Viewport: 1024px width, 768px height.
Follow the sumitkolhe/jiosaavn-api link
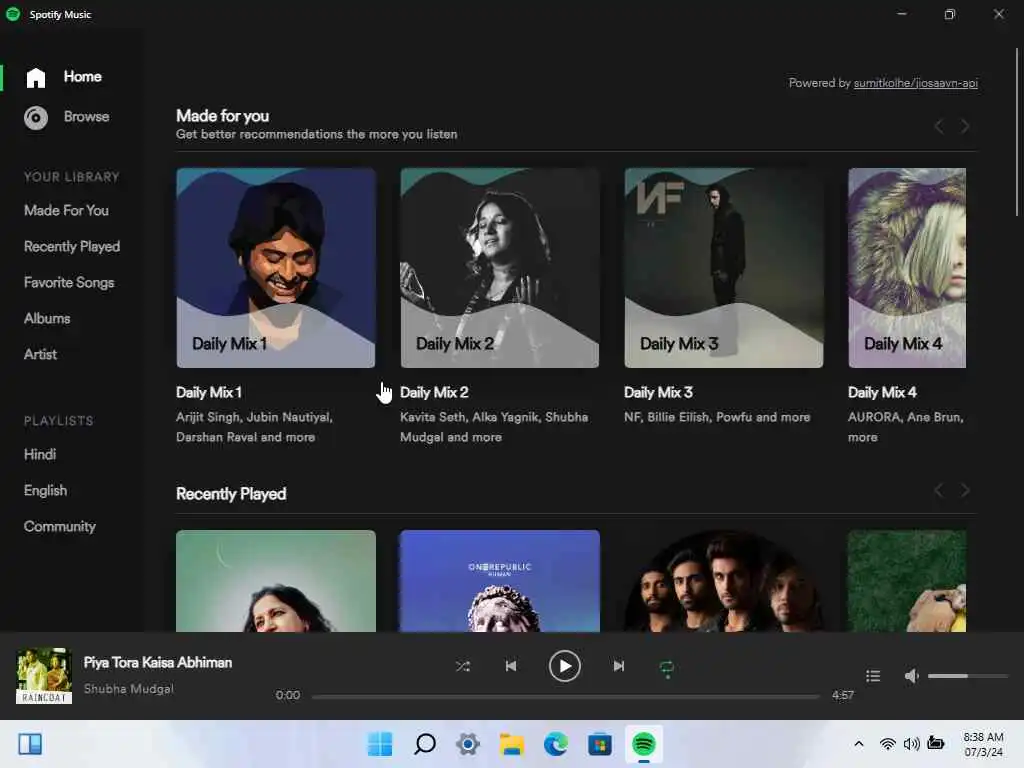915,83
